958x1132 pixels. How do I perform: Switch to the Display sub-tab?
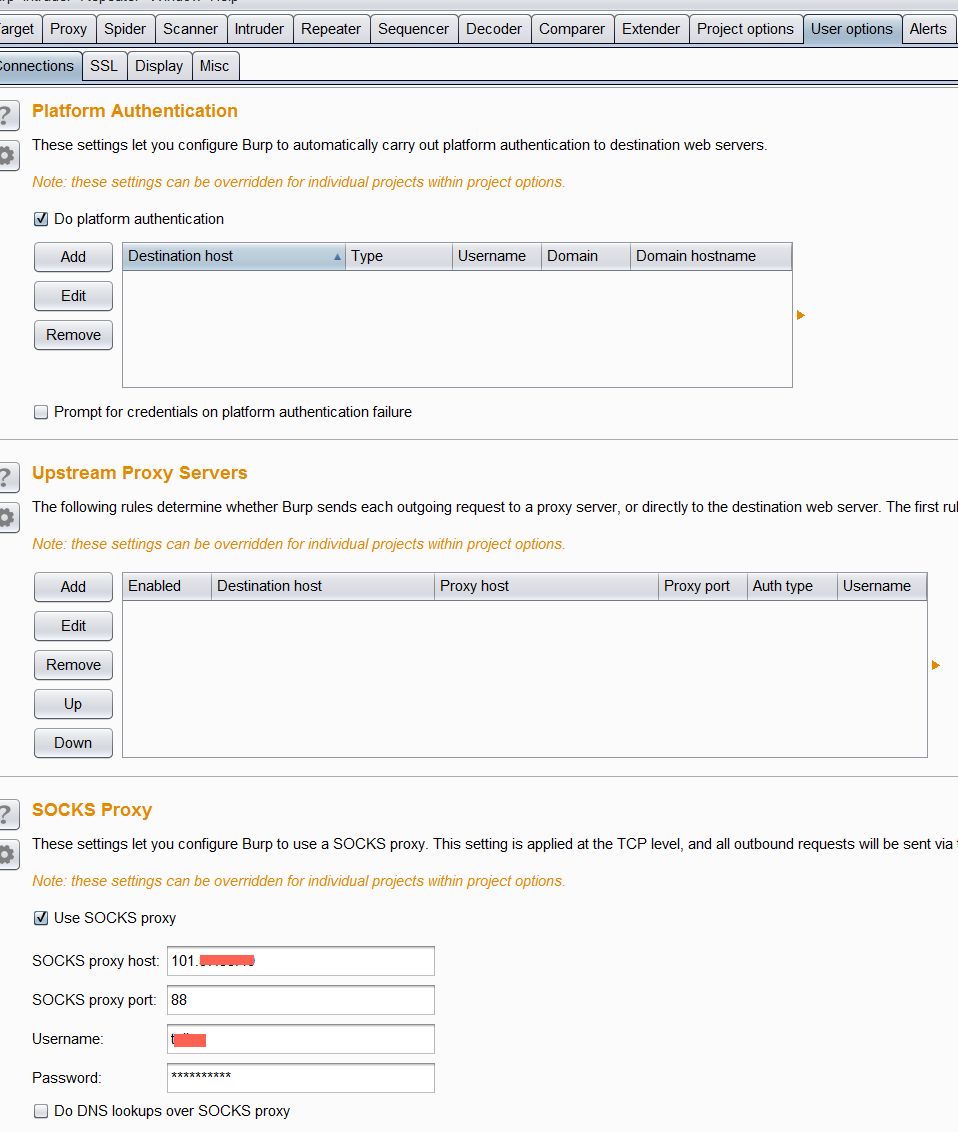point(159,66)
